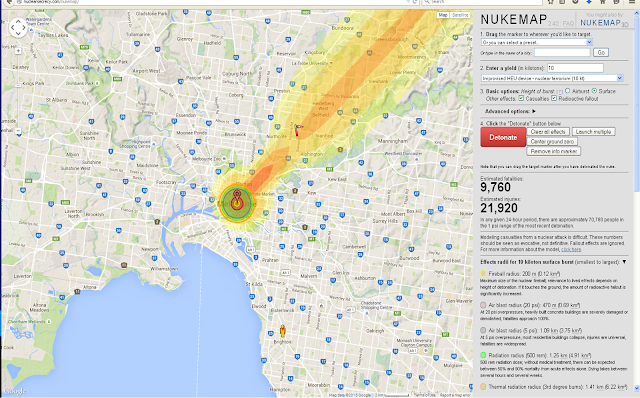
Task: Click the yield kilotons input field
Action: click(575, 68)
